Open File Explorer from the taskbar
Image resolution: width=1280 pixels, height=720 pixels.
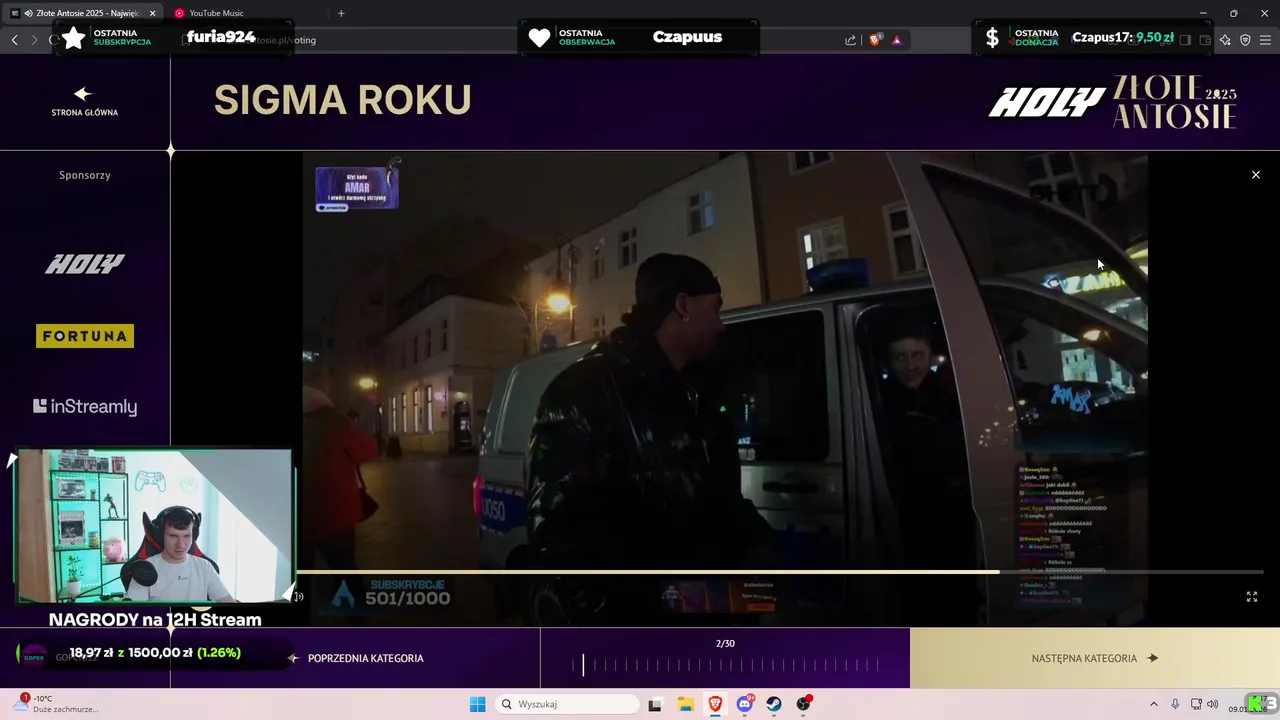tap(685, 704)
